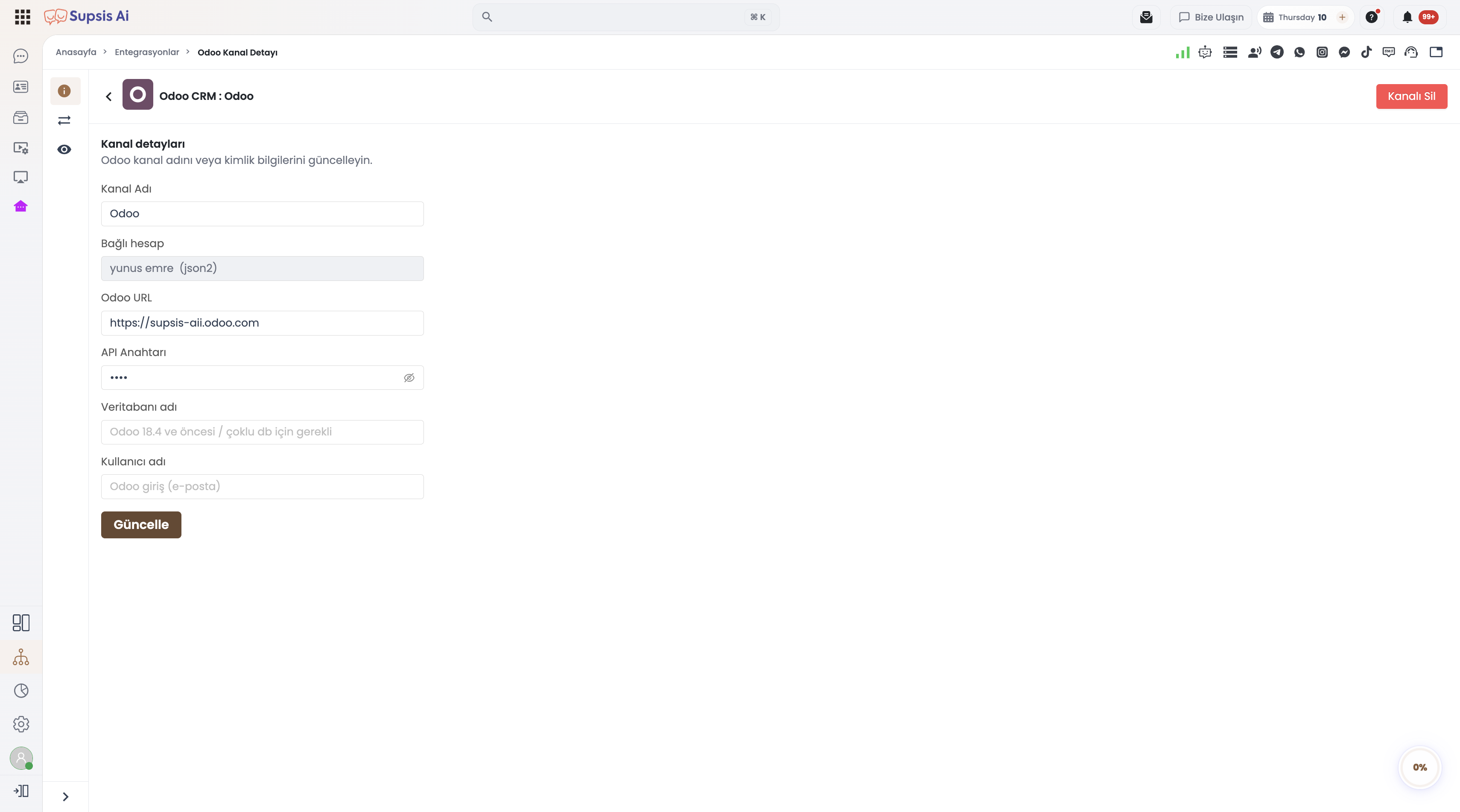Image resolution: width=1460 pixels, height=812 pixels.
Task: Go to Anasayfa breadcrumb
Action: pos(76,52)
